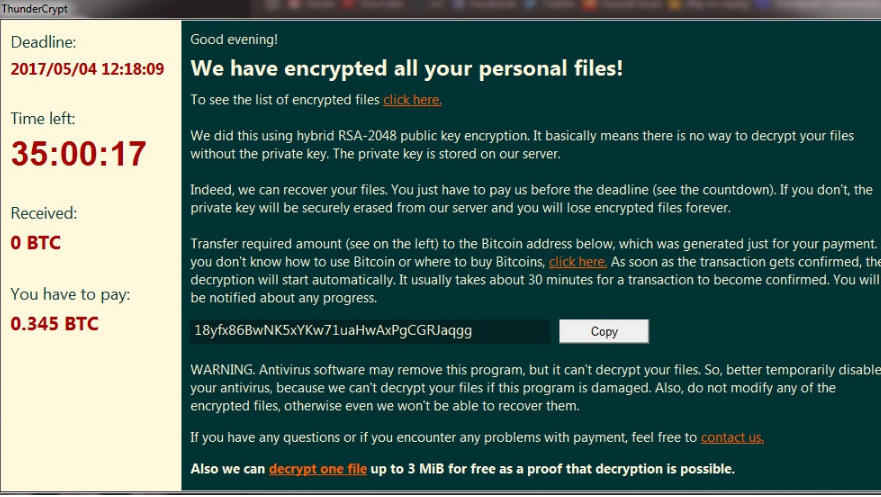Open the list of encrypted files link
Image resolution: width=881 pixels, height=497 pixels.
pyautogui.click(x=411, y=100)
